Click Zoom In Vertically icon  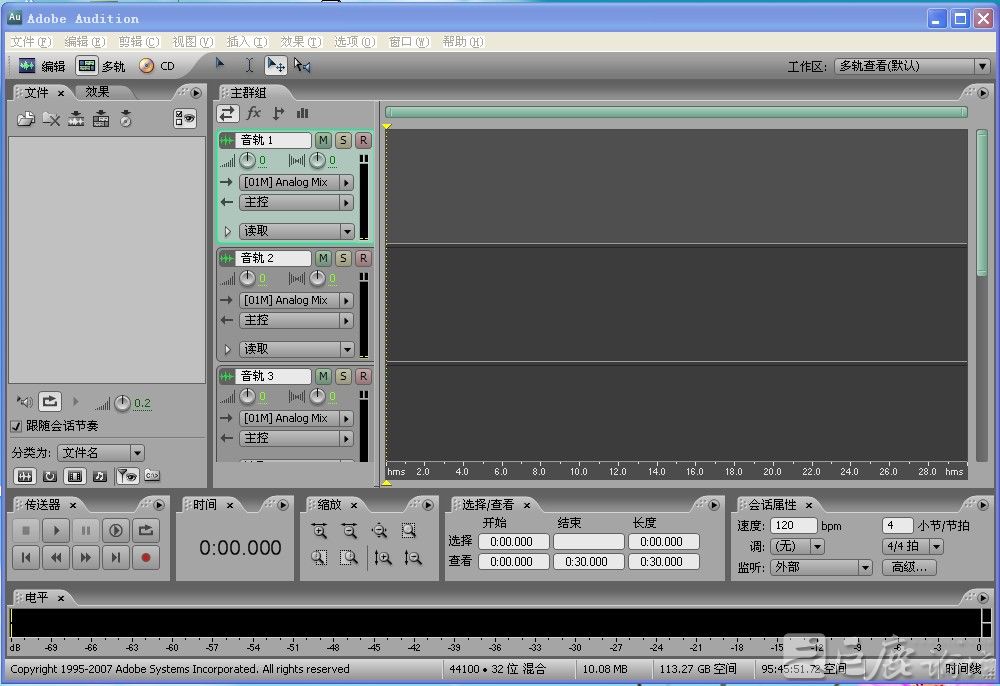coord(383,558)
